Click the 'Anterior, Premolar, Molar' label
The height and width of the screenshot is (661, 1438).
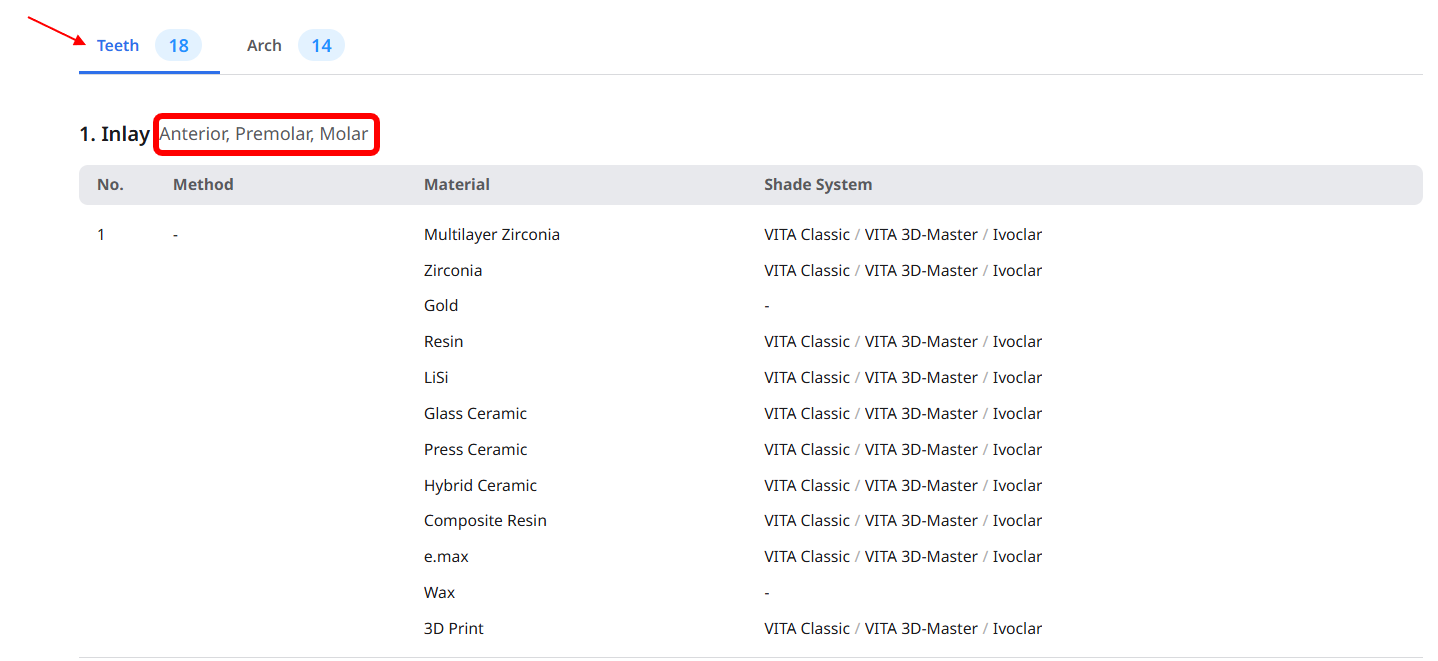[x=264, y=134]
